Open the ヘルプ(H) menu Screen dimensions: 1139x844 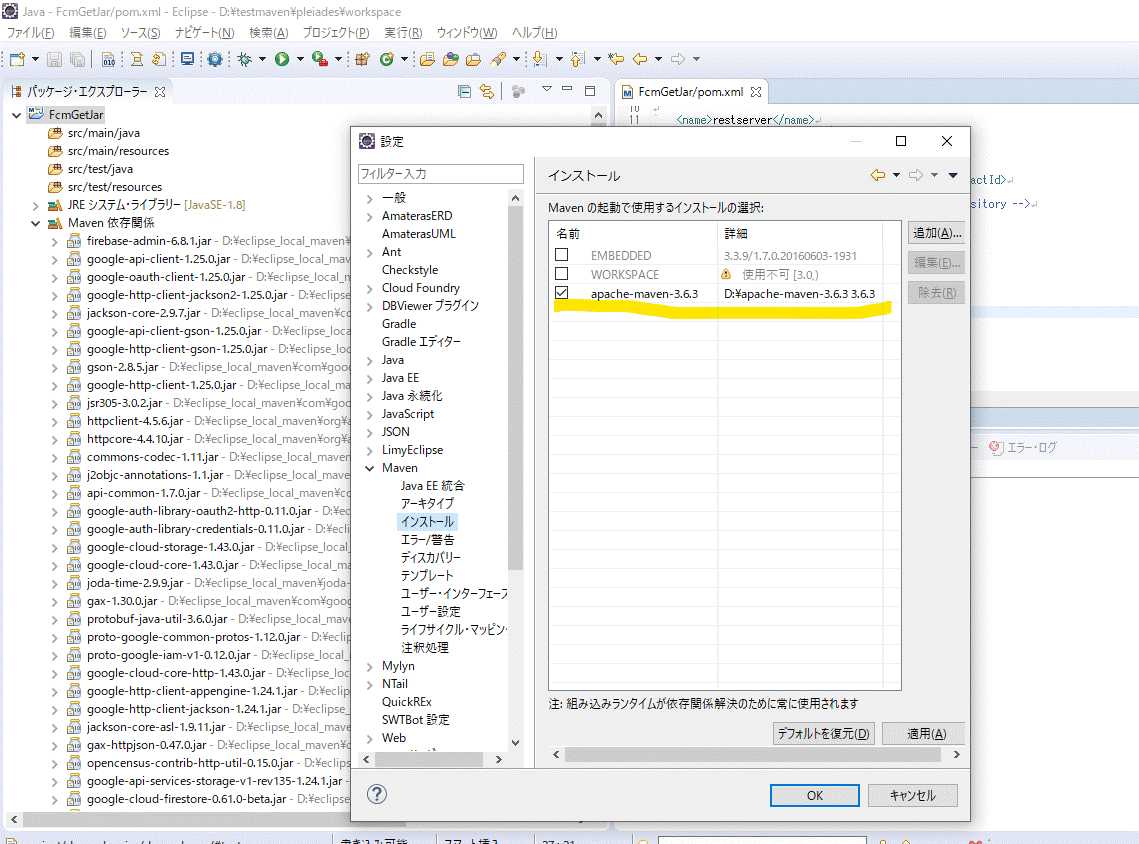(x=534, y=33)
